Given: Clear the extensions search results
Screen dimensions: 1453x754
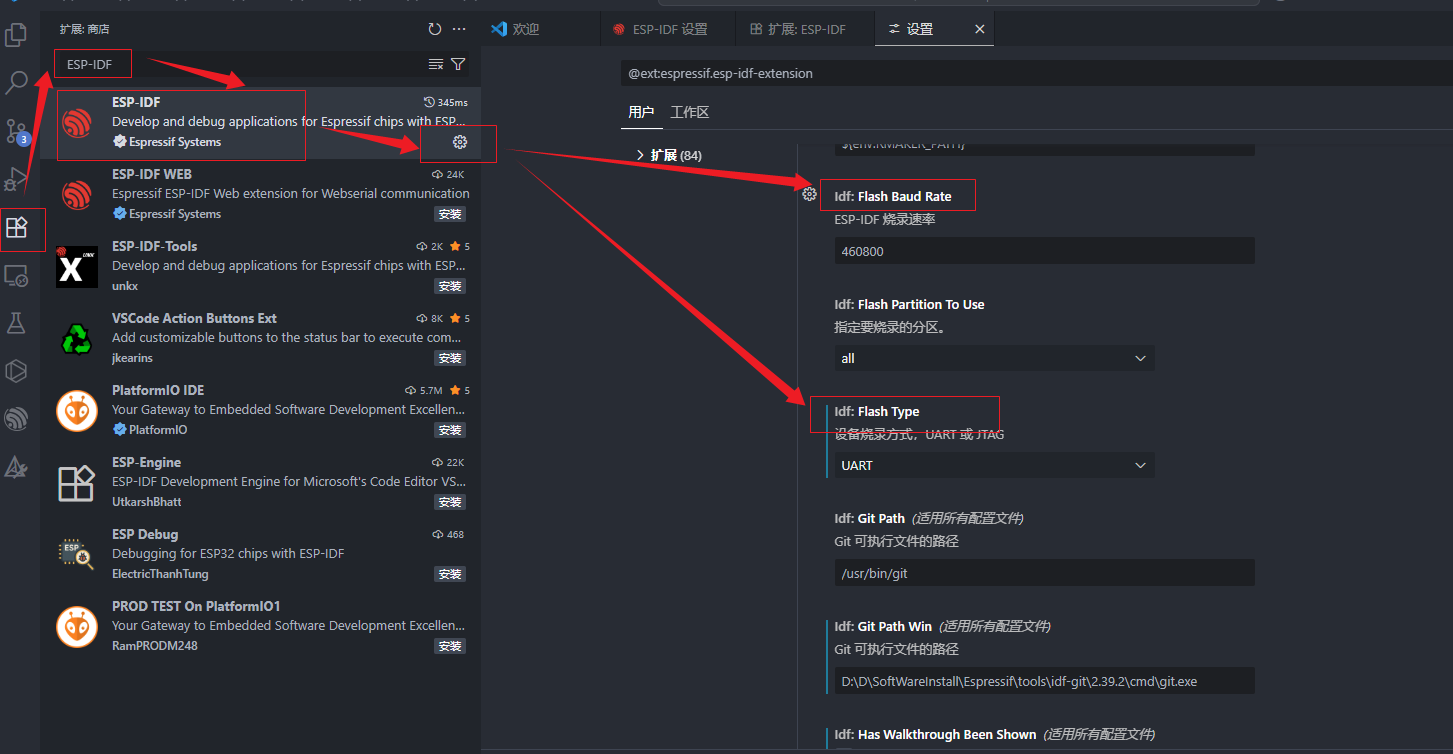Looking at the screenshot, I should coord(436,64).
